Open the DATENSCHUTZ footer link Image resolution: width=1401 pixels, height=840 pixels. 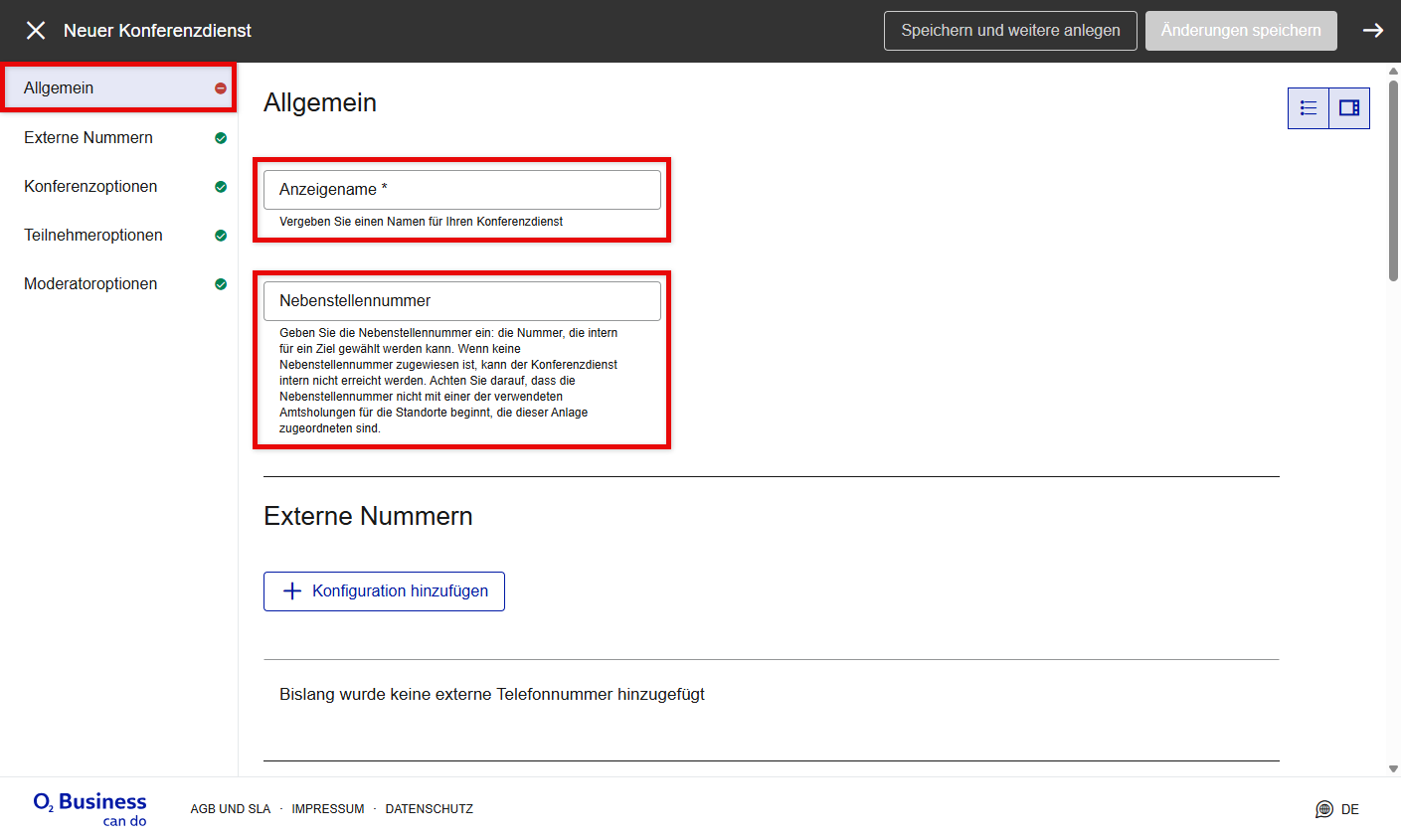[x=429, y=809]
